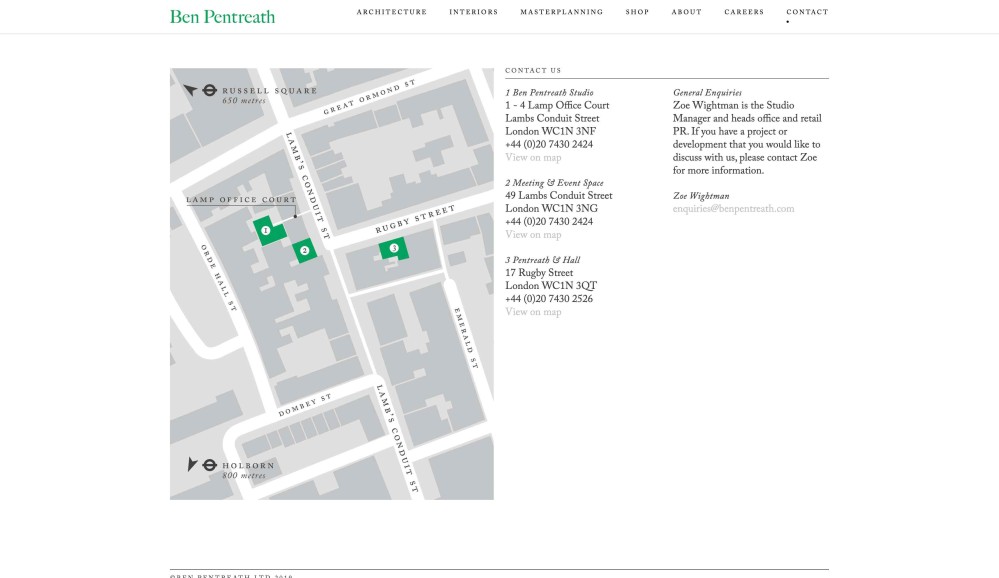Email enquiries@benpentreath.com
Screen dimensions: 999x578
coord(733,209)
